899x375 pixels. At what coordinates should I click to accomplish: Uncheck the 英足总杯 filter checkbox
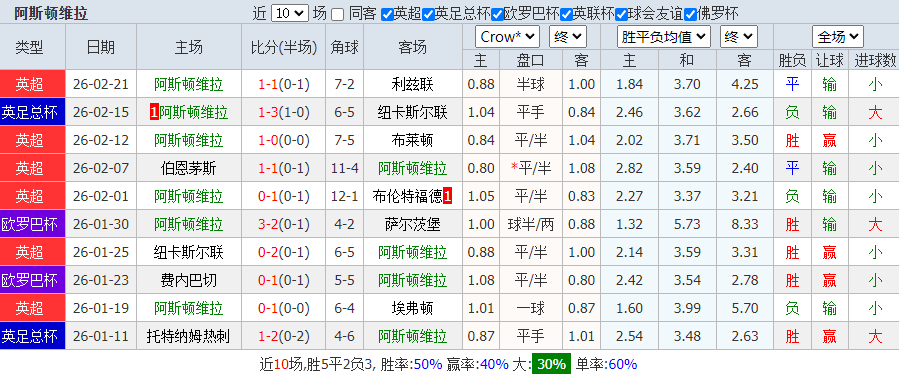tap(428, 14)
